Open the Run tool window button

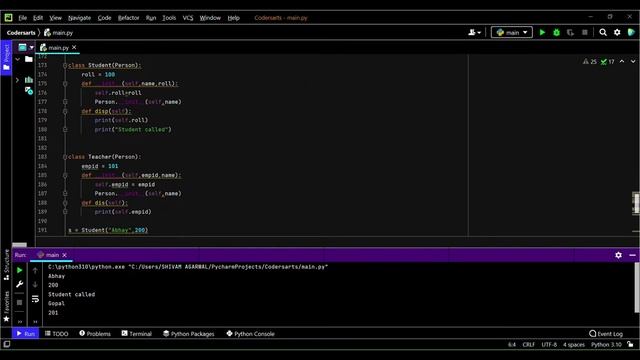[x=25, y=334]
